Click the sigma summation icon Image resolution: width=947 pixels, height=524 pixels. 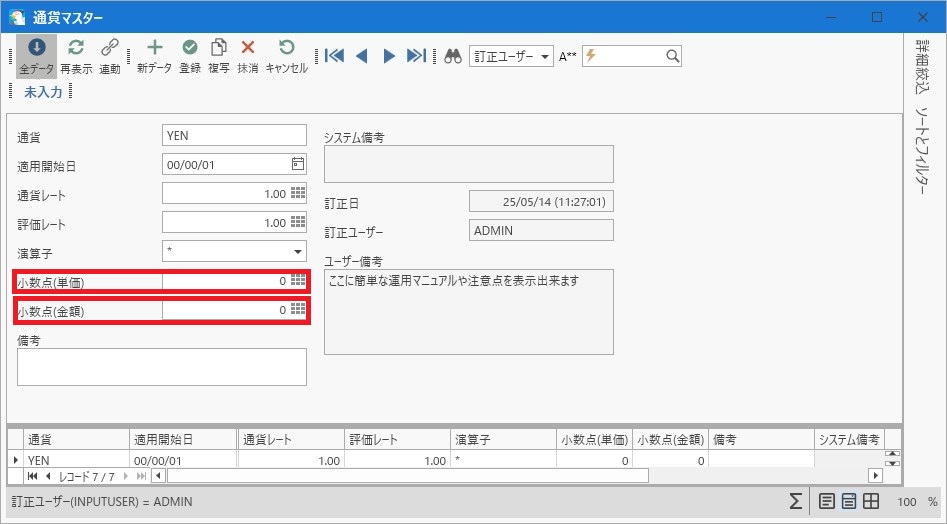pos(796,501)
